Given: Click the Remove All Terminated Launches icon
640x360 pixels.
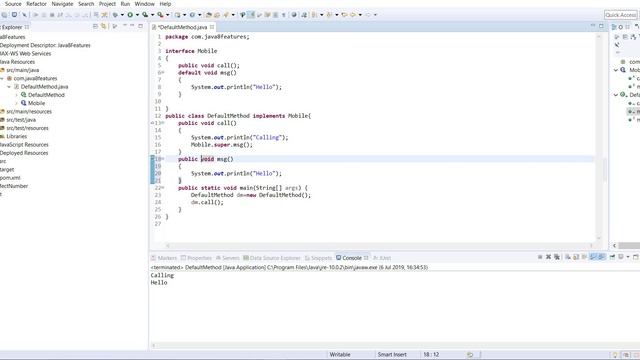Looking at the screenshot, I should (557, 257).
